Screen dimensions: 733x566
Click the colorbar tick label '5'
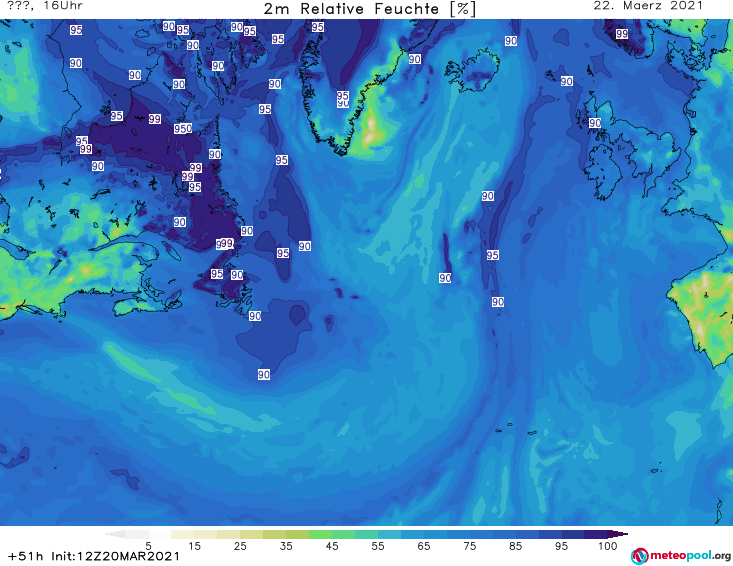148,546
